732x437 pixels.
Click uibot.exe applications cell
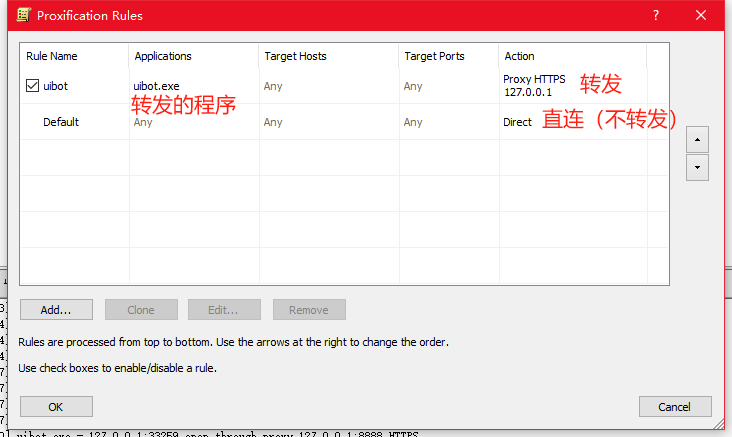pyautogui.click(x=157, y=86)
